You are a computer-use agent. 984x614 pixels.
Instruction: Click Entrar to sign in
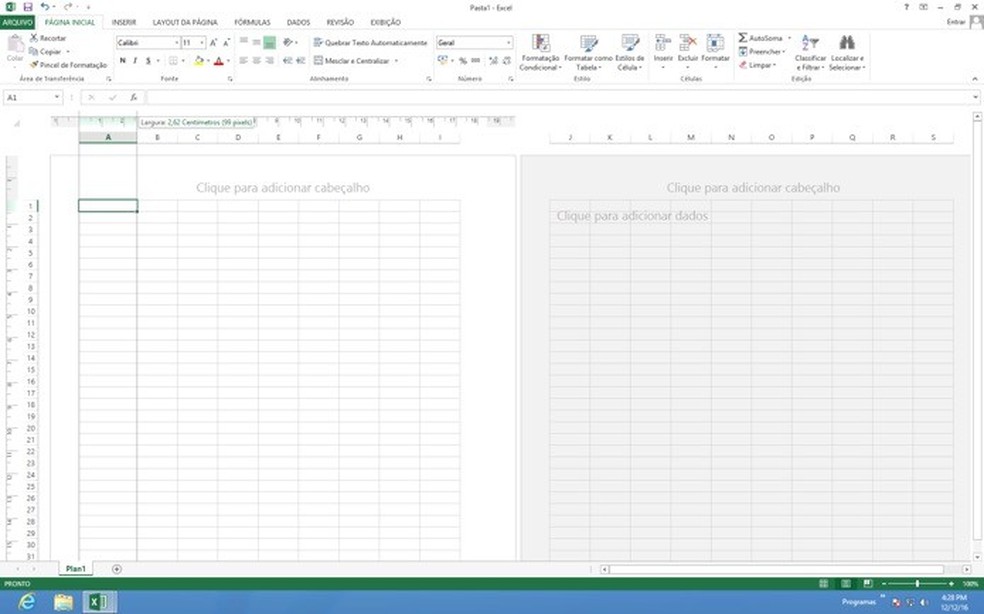tap(956, 22)
